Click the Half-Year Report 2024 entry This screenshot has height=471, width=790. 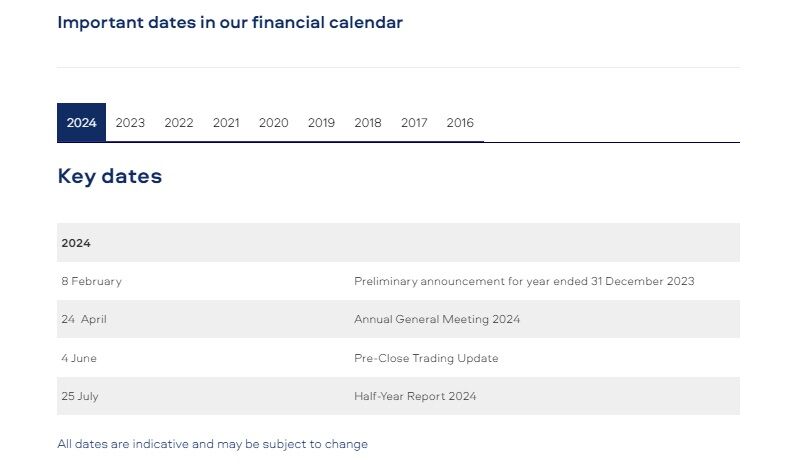pyautogui.click(x=415, y=396)
